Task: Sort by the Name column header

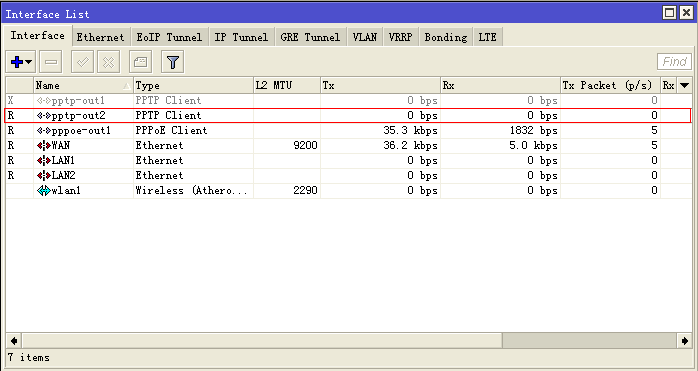Action: (x=83, y=85)
